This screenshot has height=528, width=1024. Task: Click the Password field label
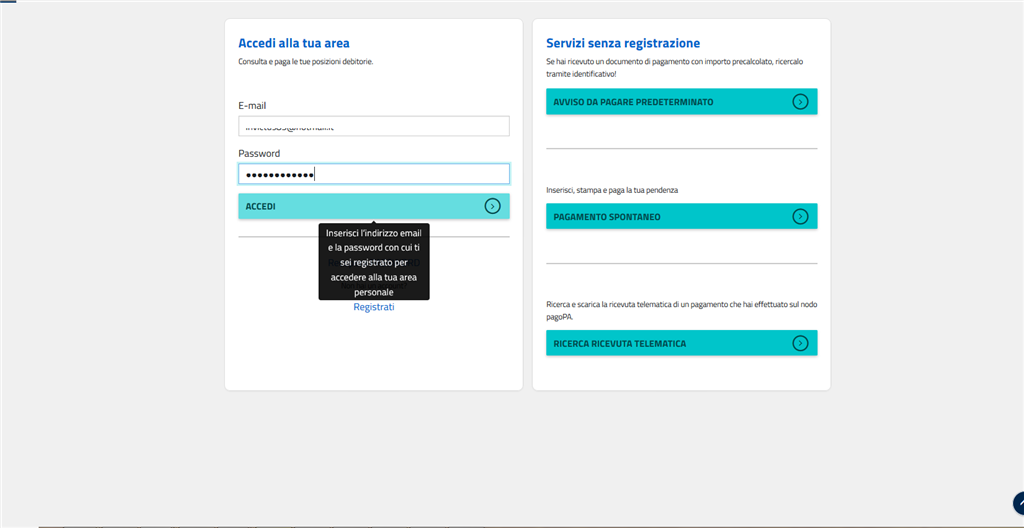click(x=259, y=153)
